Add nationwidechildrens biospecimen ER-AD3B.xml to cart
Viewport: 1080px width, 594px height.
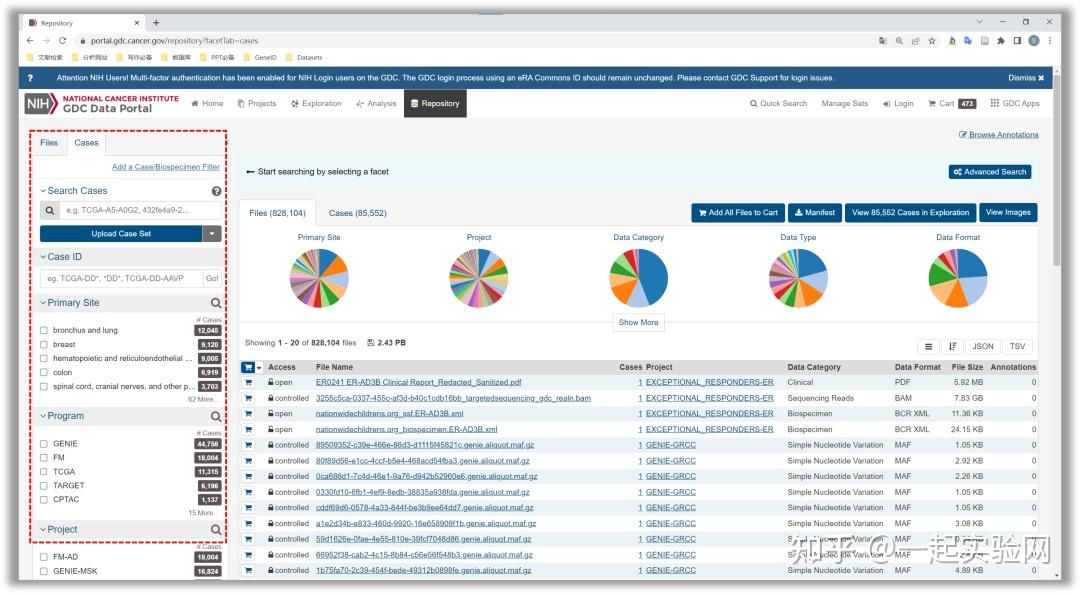[248, 429]
